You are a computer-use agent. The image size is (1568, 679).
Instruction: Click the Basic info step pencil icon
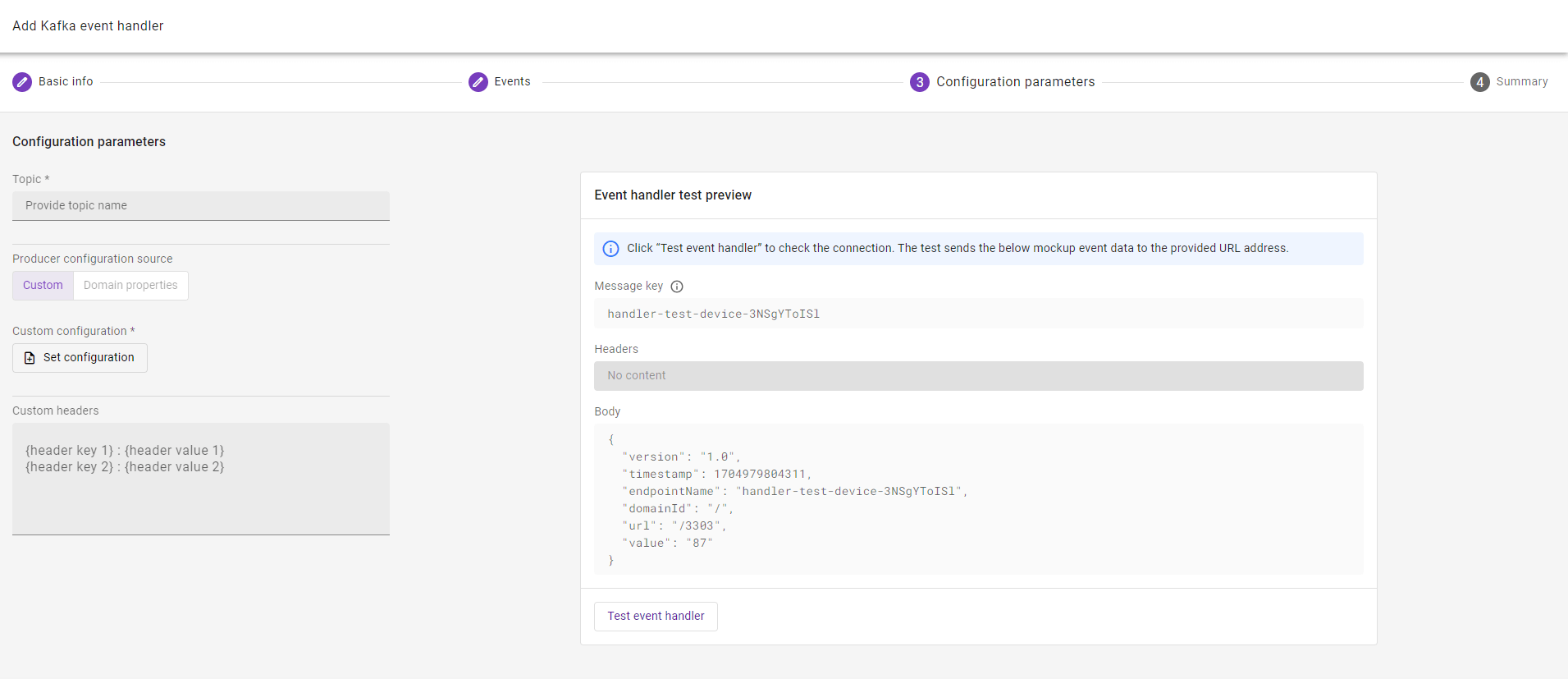coord(22,82)
